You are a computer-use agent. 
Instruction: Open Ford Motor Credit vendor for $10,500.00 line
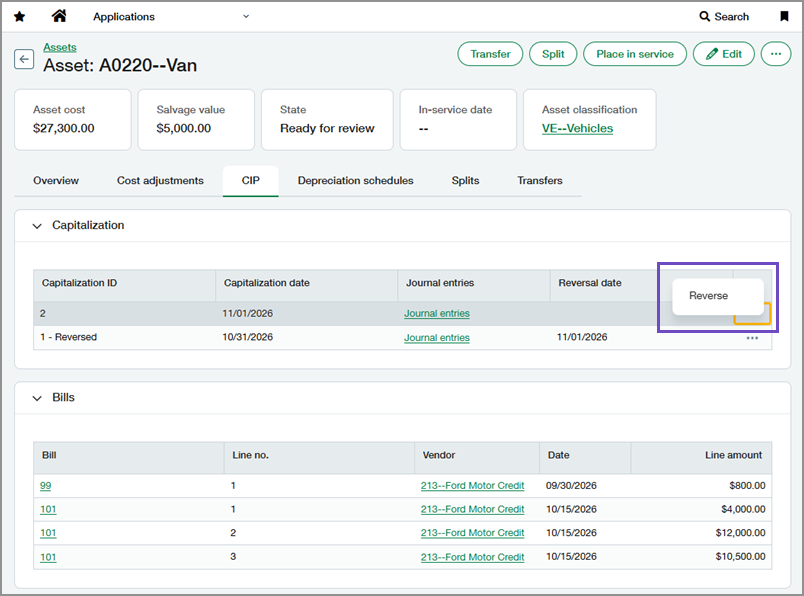(x=472, y=557)
